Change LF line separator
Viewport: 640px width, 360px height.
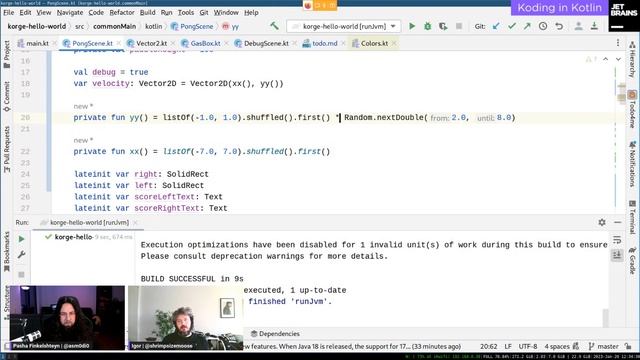pyautogui.click(x=508, y=346)
